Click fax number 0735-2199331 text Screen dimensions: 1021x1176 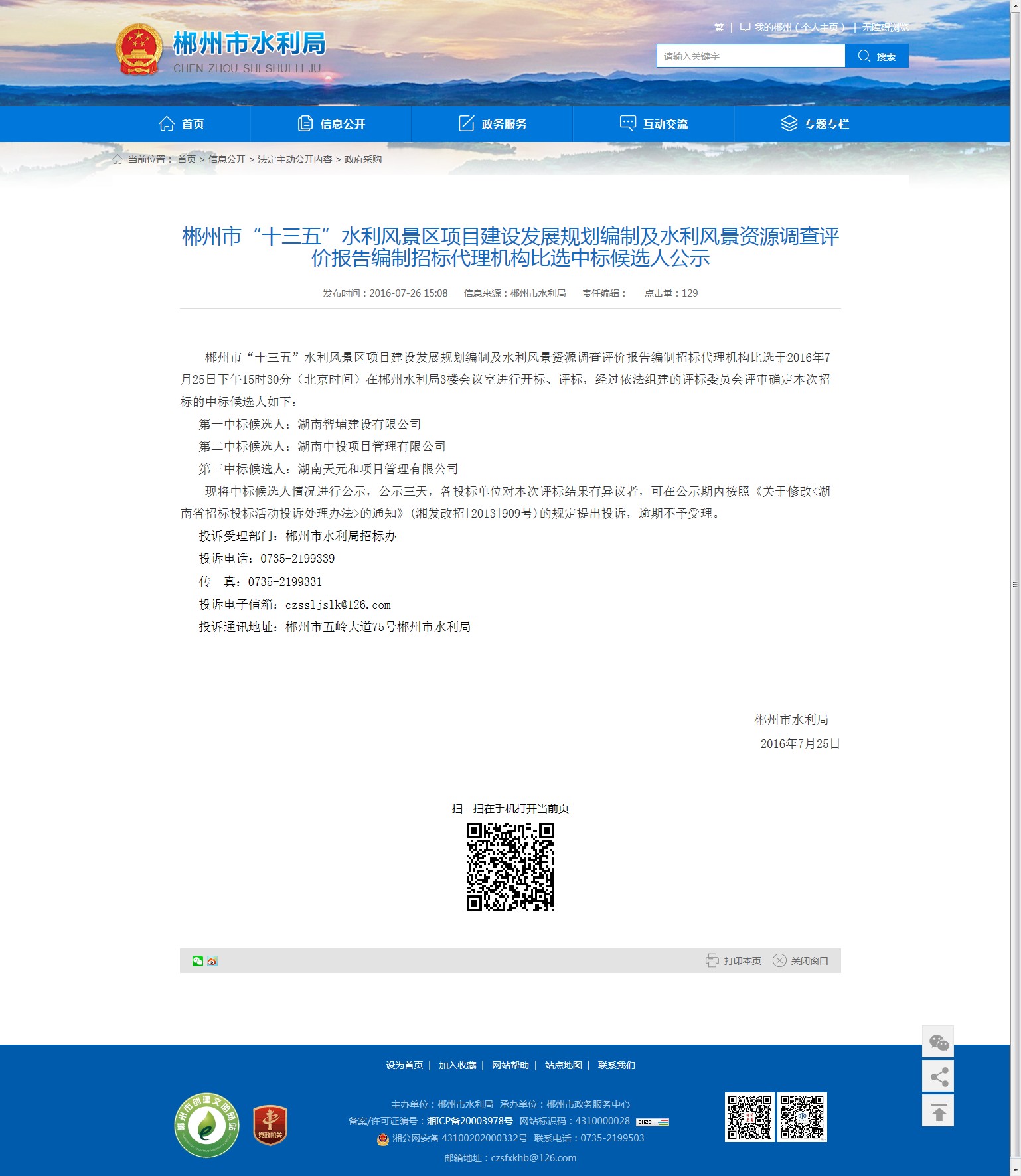(285, 582)
